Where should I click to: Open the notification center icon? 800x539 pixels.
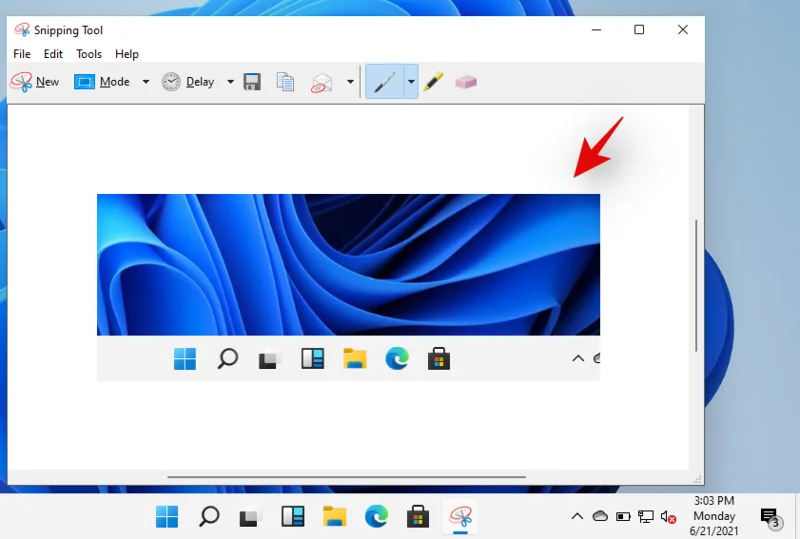769,517
